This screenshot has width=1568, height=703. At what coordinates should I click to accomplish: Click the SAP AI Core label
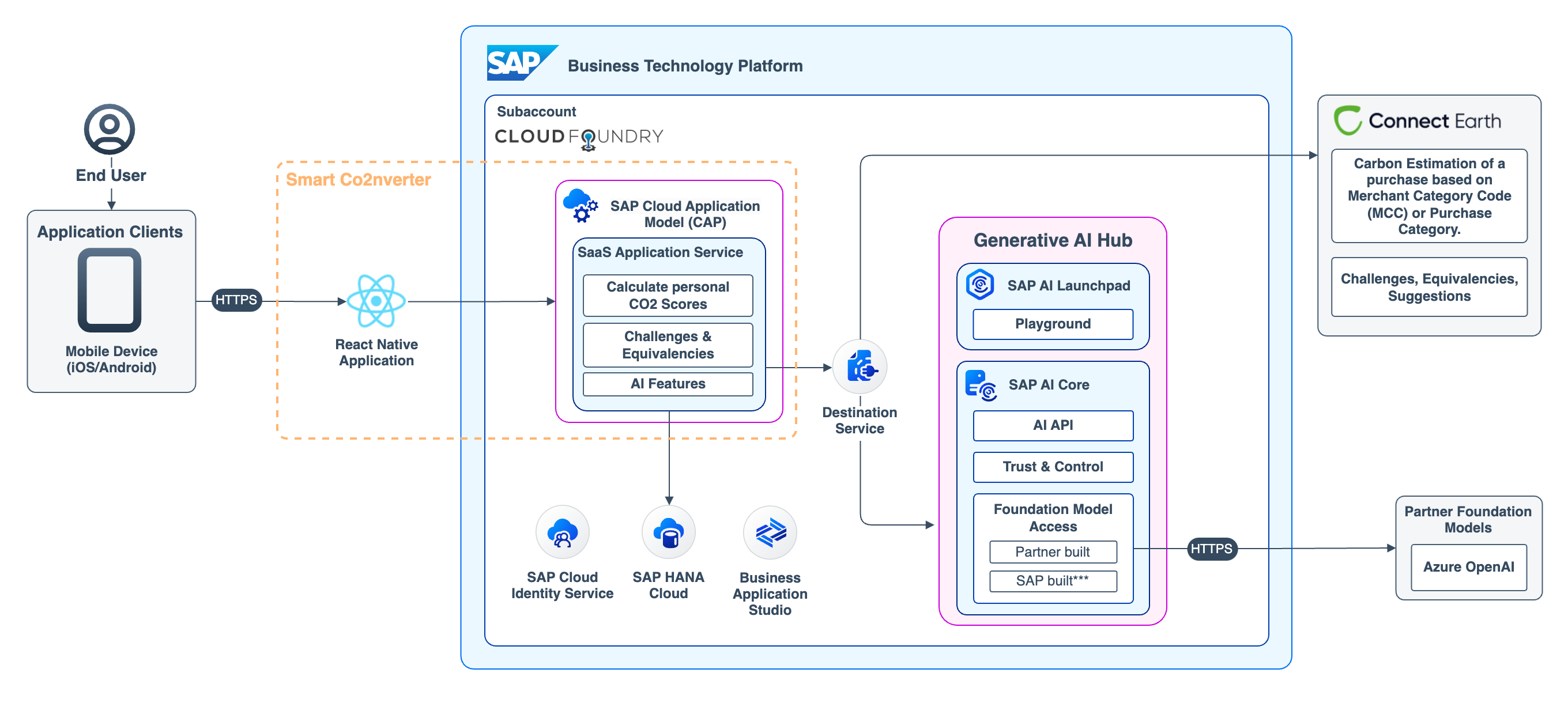click(x=1048, y=385)
